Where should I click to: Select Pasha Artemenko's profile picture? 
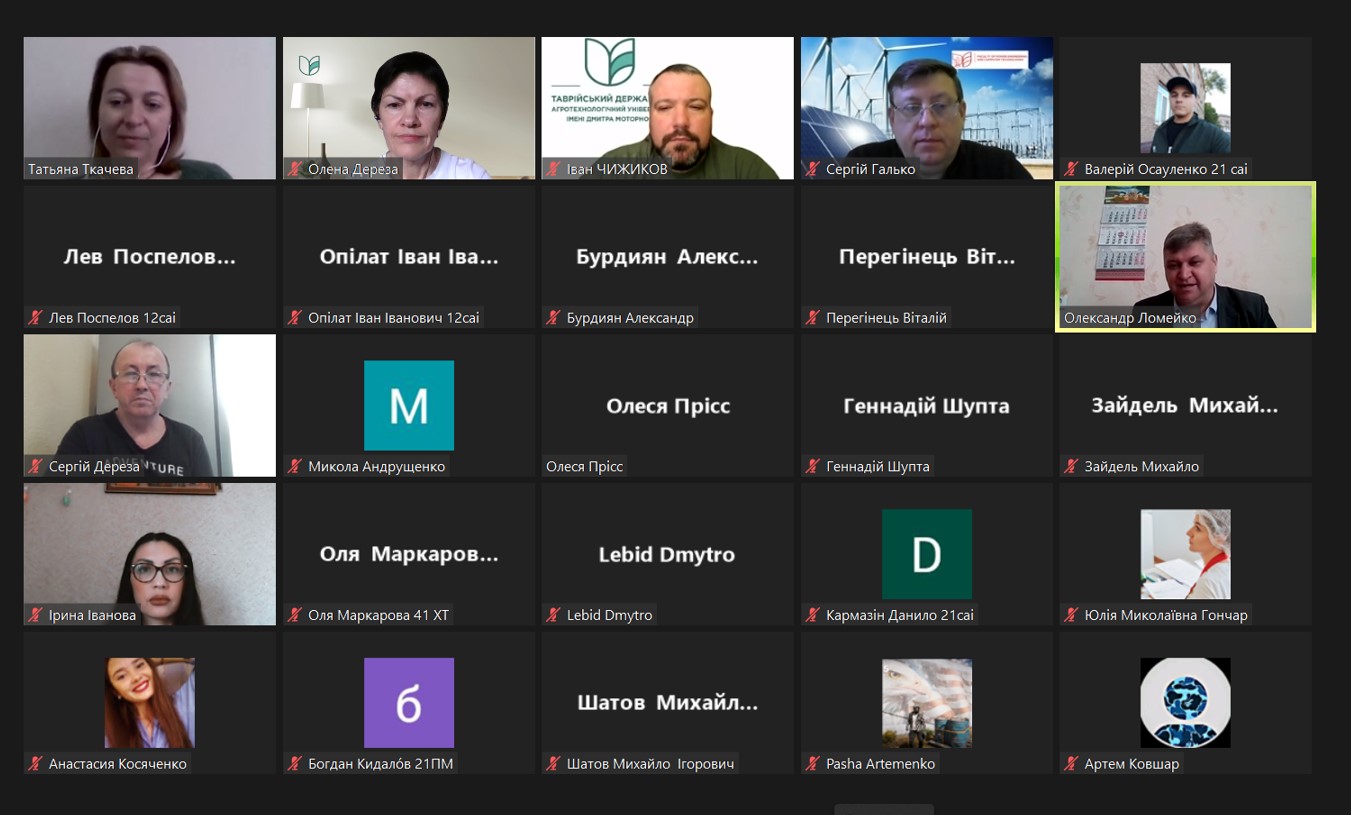927,703
